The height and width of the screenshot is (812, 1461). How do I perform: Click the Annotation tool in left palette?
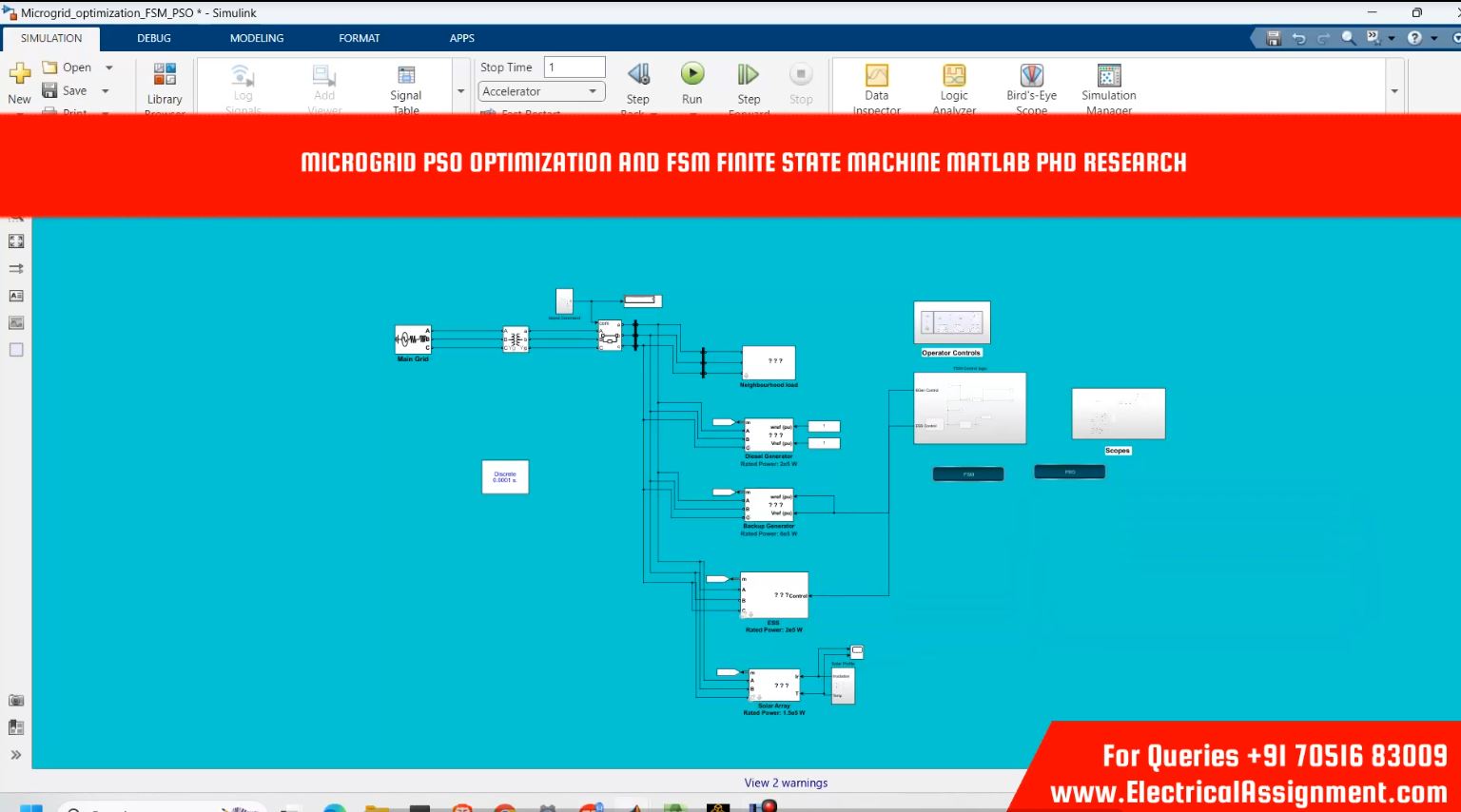coord(16,296)
